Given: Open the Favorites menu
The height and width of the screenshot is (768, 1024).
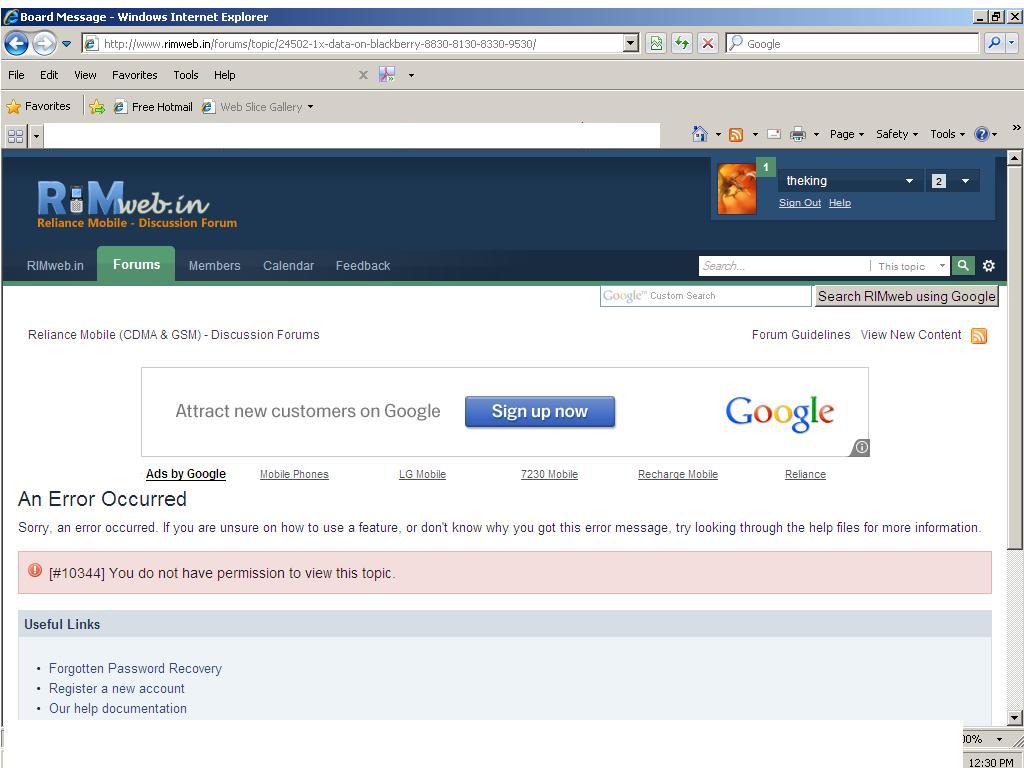Looking at the screenshot, I should coord(135,75).
